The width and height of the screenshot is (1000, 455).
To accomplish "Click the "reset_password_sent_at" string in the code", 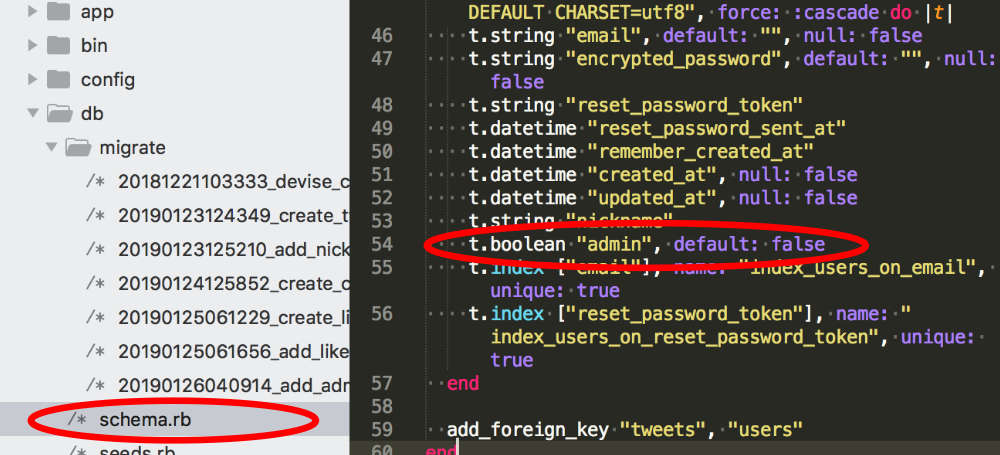I will click(717, 128).
